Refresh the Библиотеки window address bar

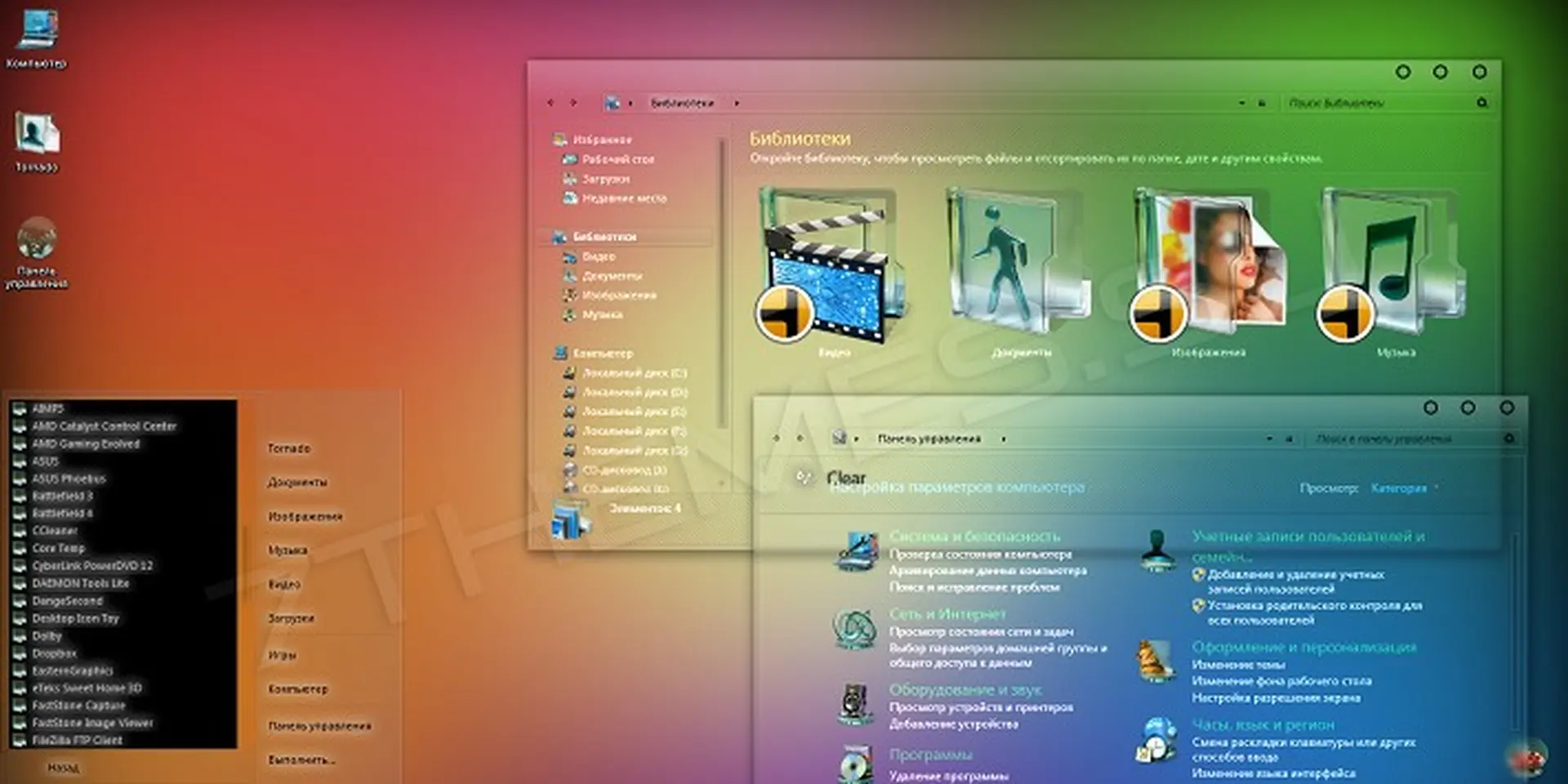click(x=1262, y=103)
